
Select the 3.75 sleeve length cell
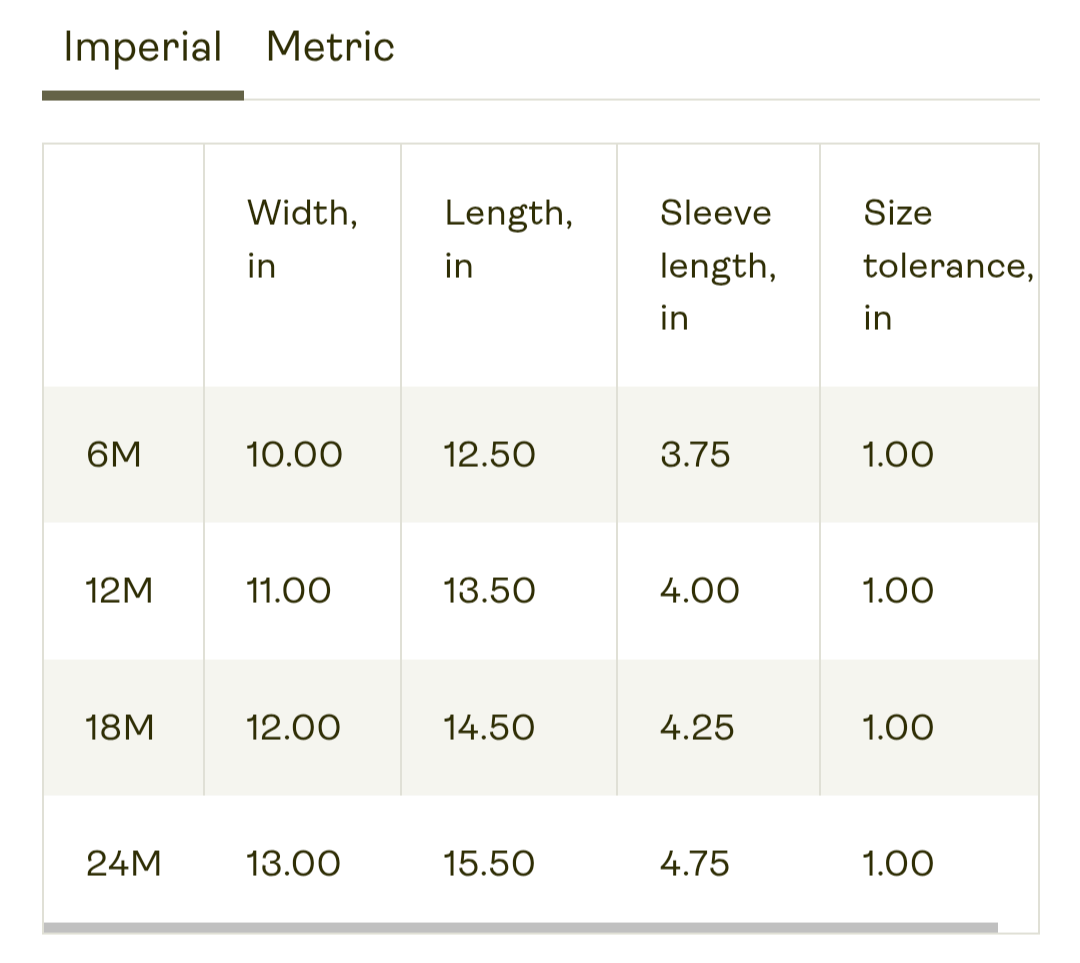pyautogui.click(x=695, y=455)
